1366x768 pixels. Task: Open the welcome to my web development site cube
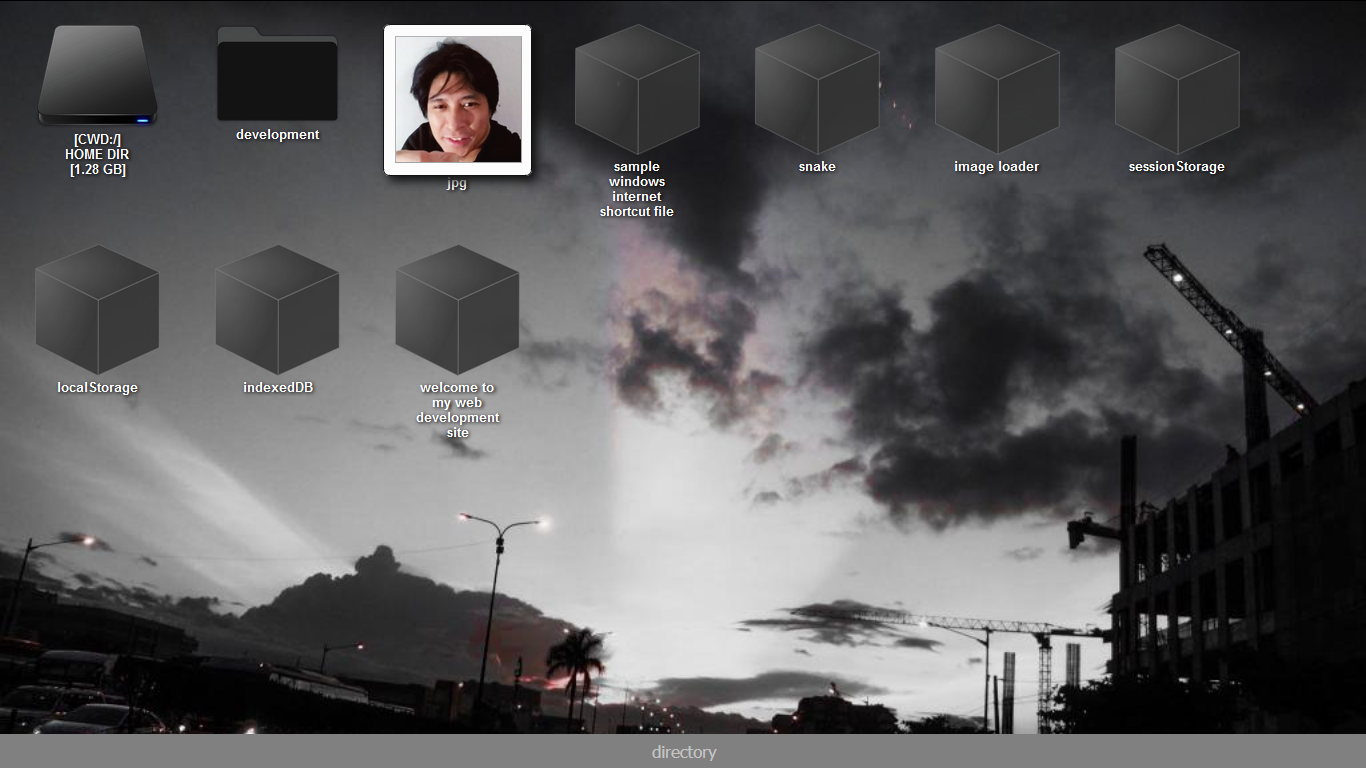(x=457, y=310)
